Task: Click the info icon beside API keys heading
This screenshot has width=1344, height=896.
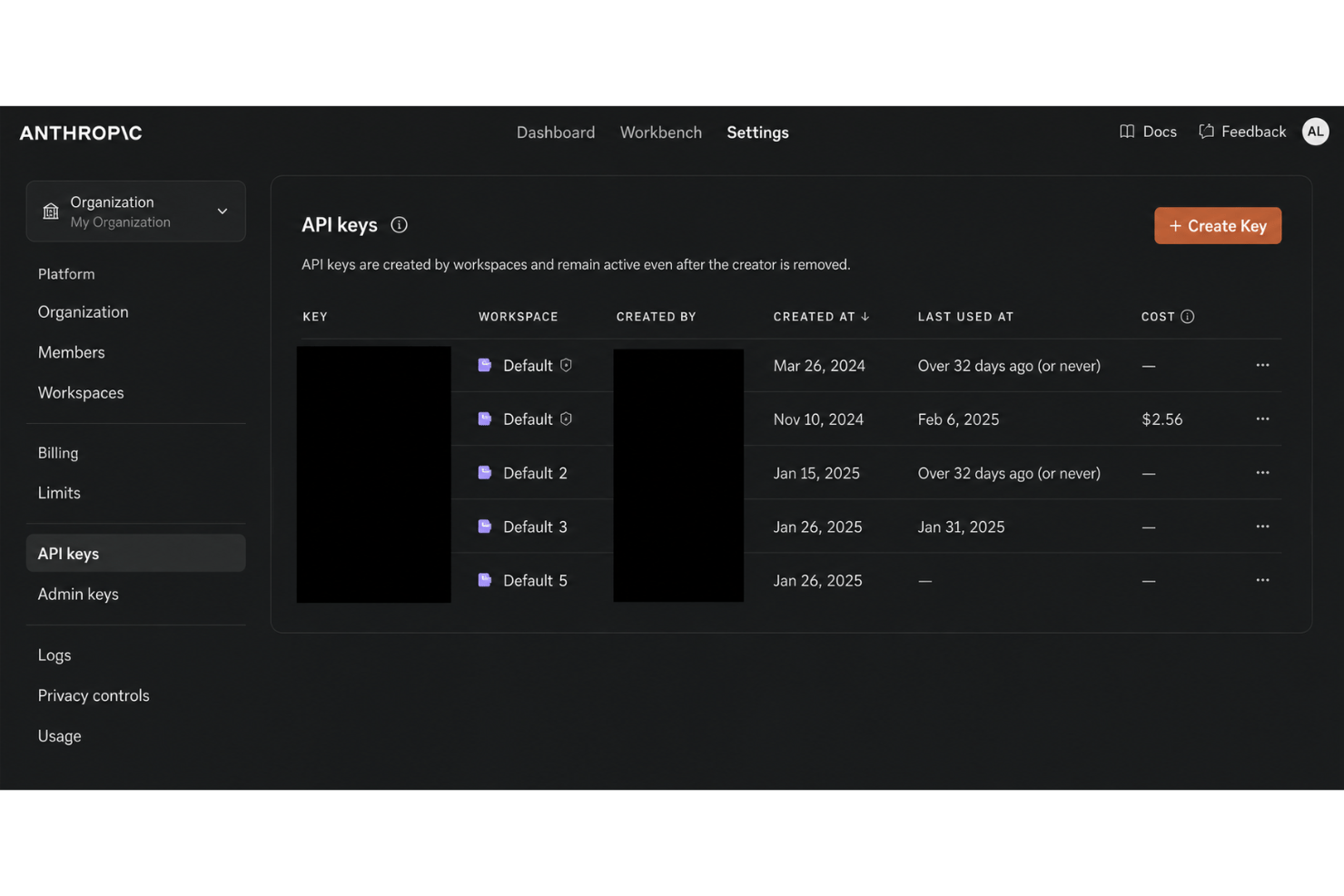Action: tap(399, 225)
